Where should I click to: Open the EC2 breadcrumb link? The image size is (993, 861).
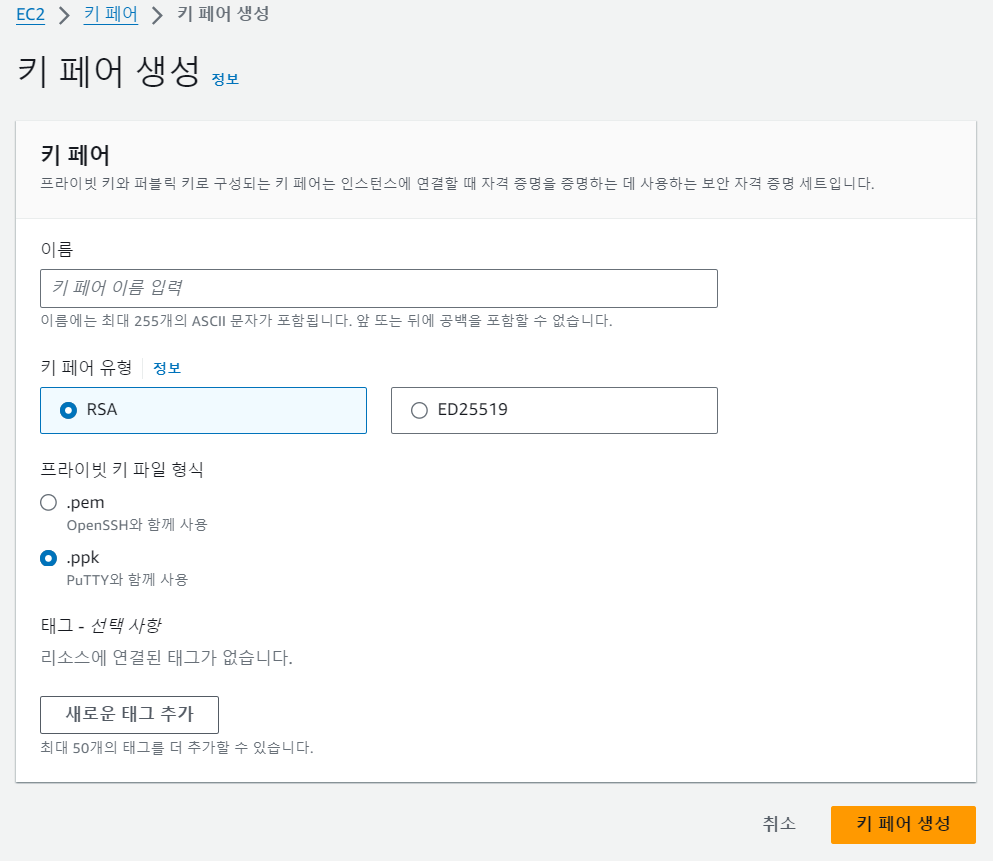(30, 14)
